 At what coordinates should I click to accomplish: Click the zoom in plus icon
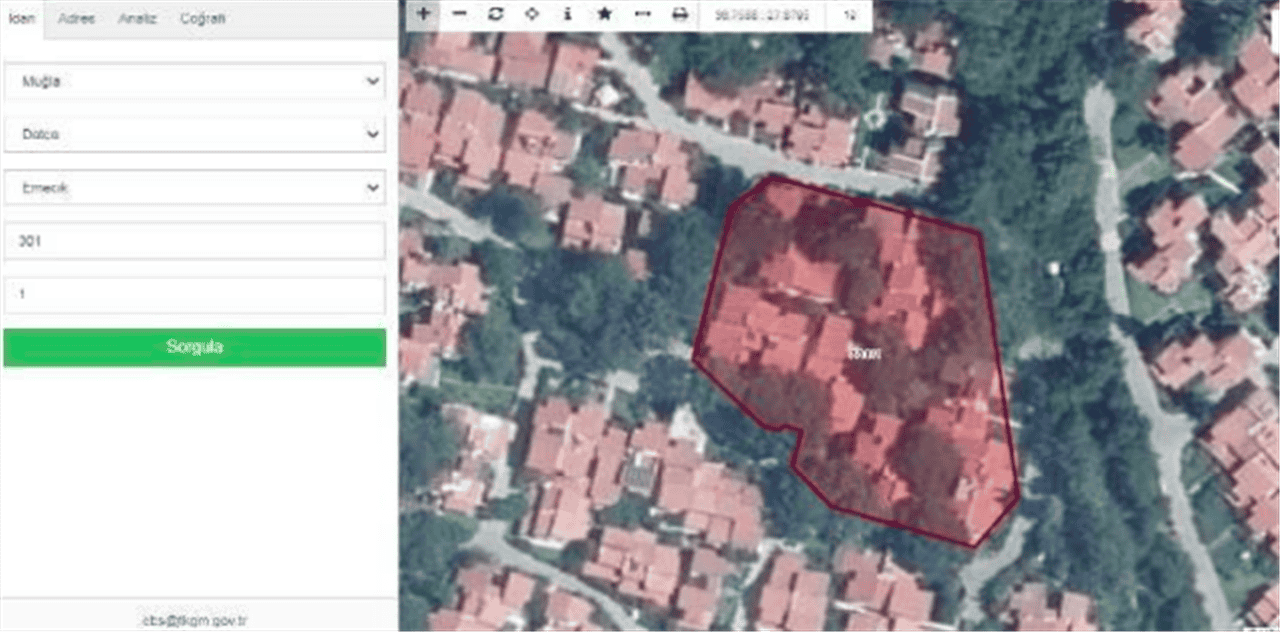[423, 14]
